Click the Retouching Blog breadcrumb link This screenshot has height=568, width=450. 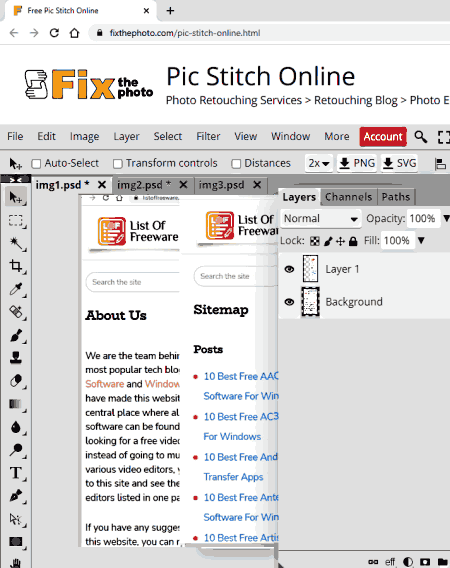click(x=356, y=100)
